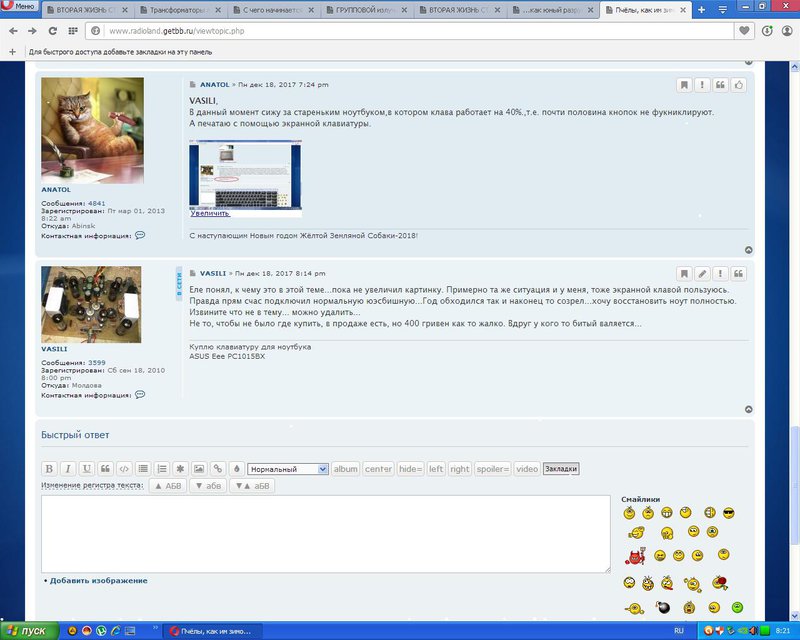Click the Bold formatting button
This screenshot has height=640, width=800.
[x=49, y=469]
